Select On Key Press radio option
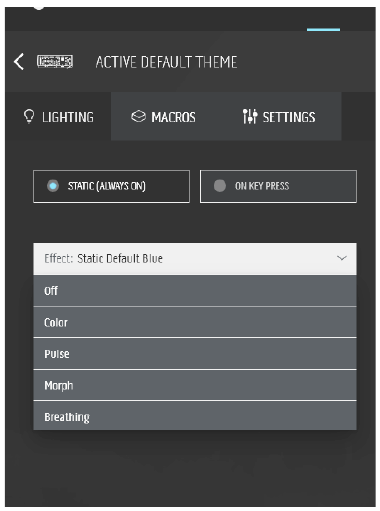 click(278, 186)
